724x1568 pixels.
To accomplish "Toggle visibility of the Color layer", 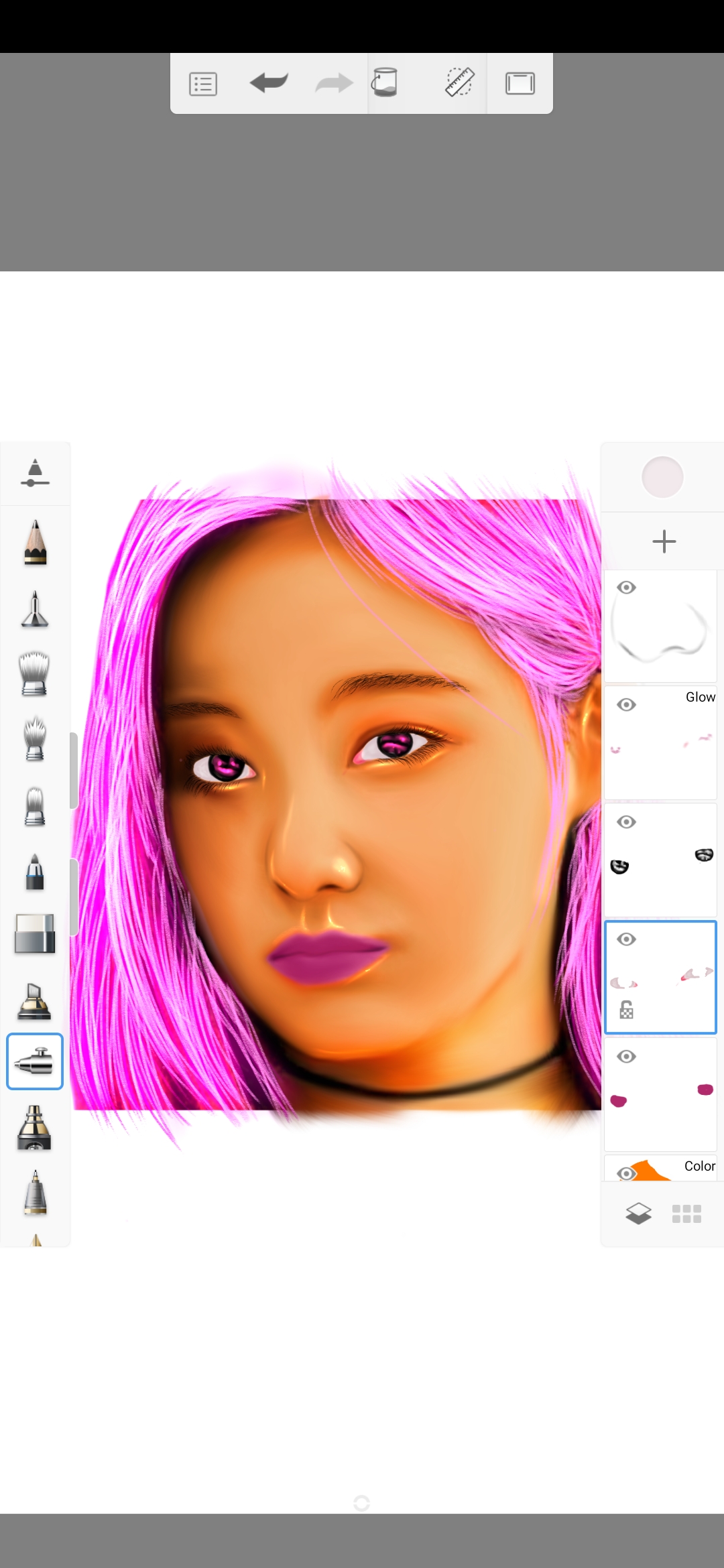I will pyautogui.click(x=627, y=1173).
